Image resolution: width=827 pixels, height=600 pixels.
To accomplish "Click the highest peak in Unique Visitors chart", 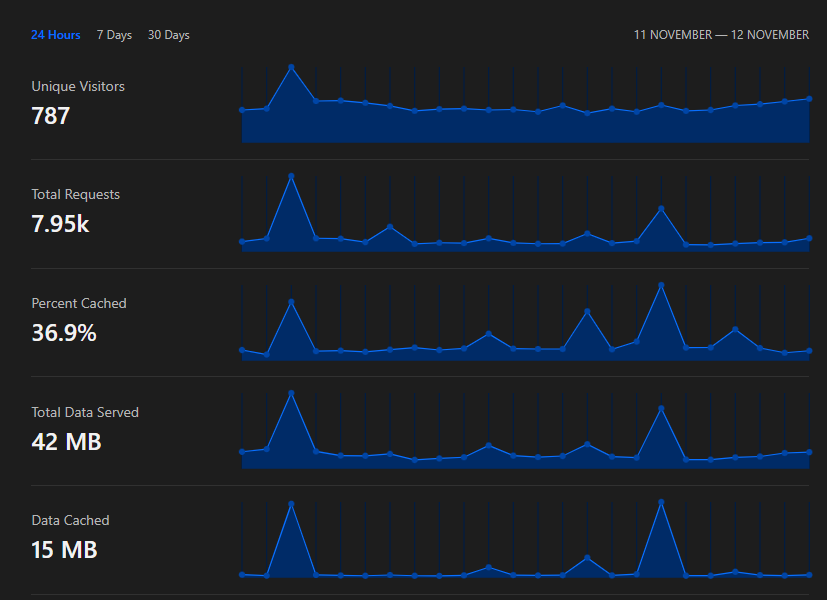I will (291, 67).
